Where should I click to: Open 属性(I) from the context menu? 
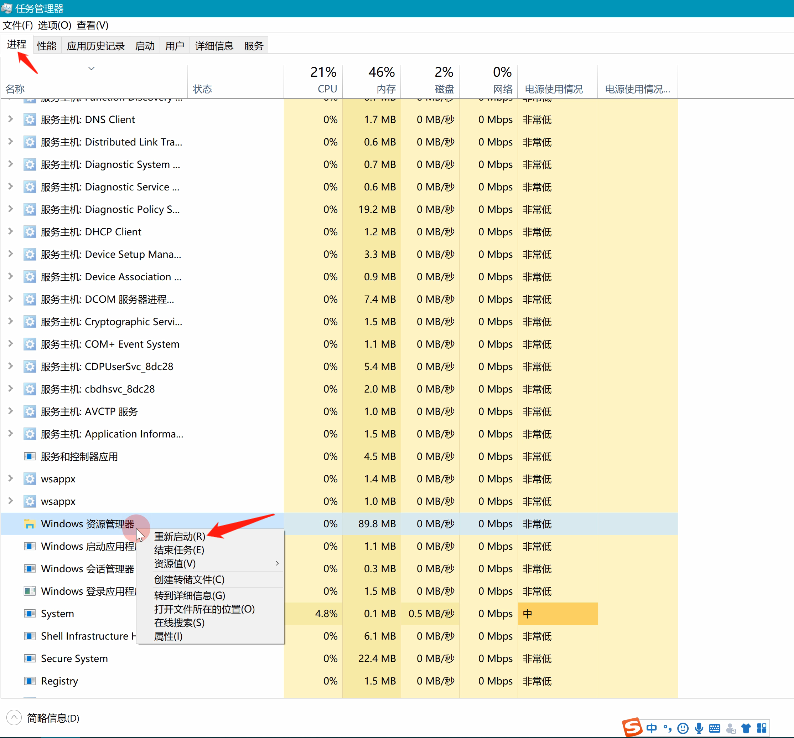coord(211,636)
